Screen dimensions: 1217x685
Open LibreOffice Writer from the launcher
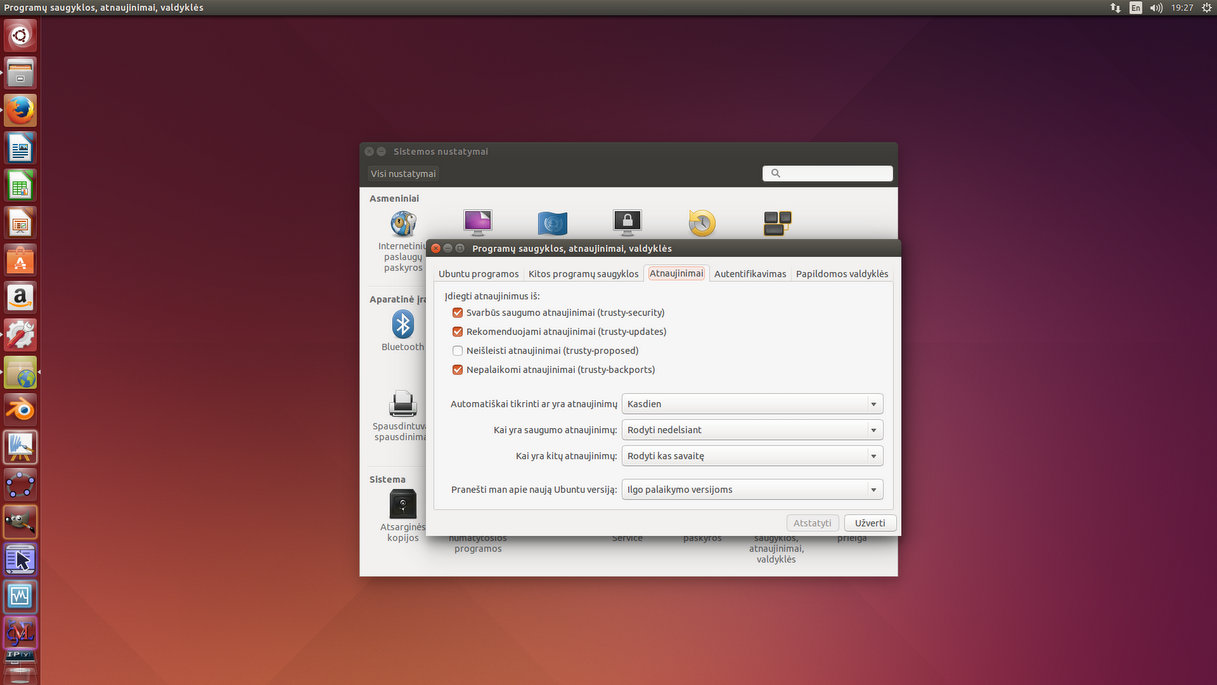point(20,148)
